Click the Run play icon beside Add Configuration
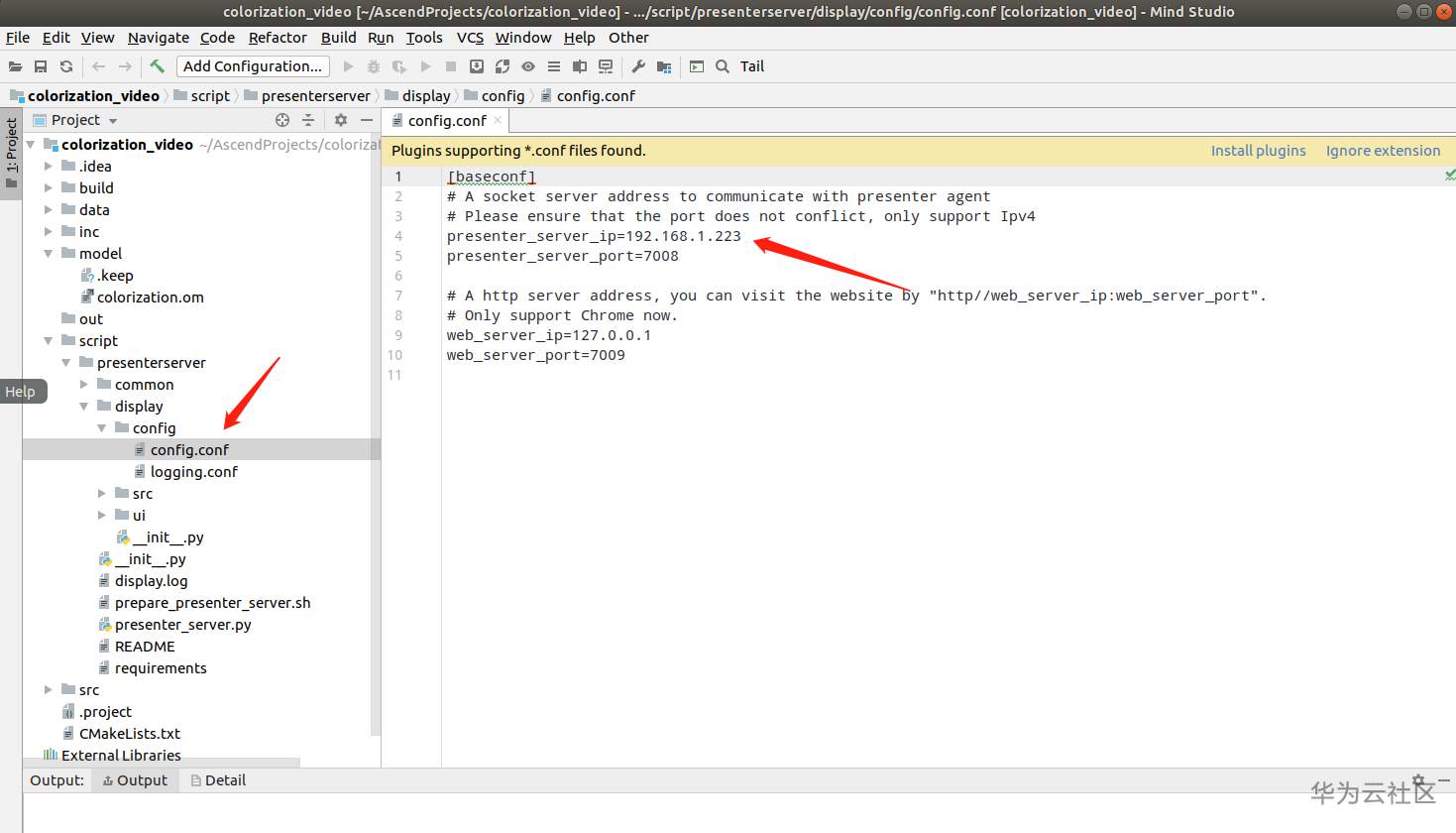Viewport: 1456px width, 833px height. point(348,66)
